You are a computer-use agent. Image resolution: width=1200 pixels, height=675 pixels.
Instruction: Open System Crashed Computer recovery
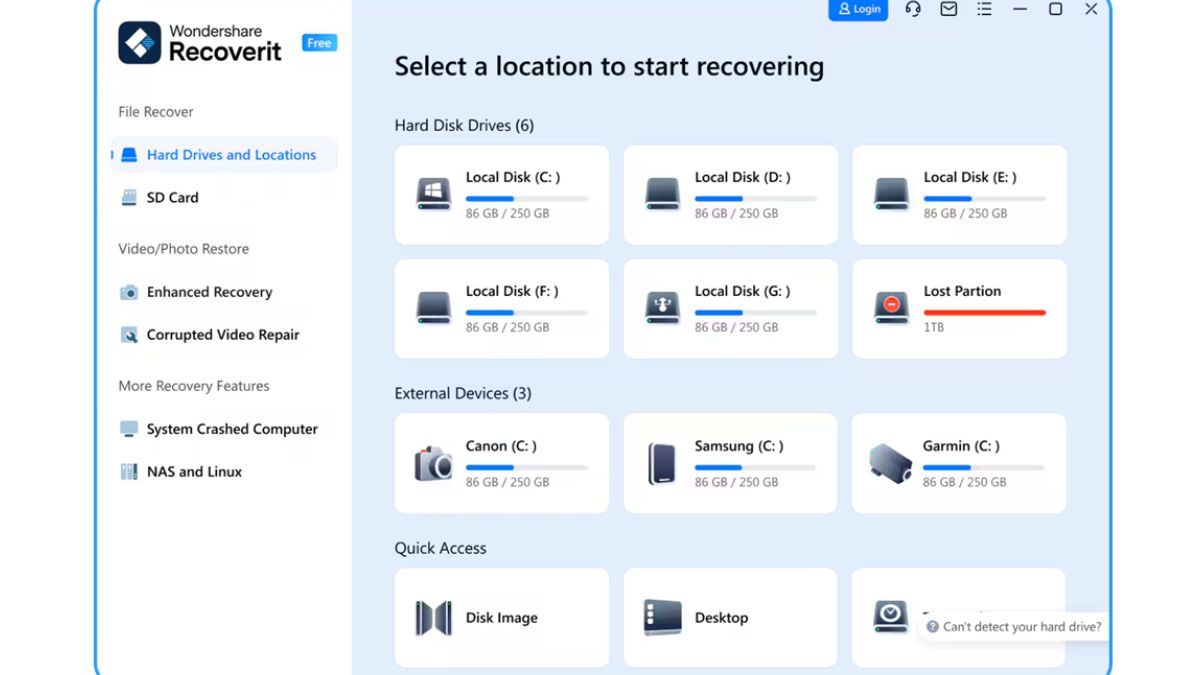coord(232,428)
